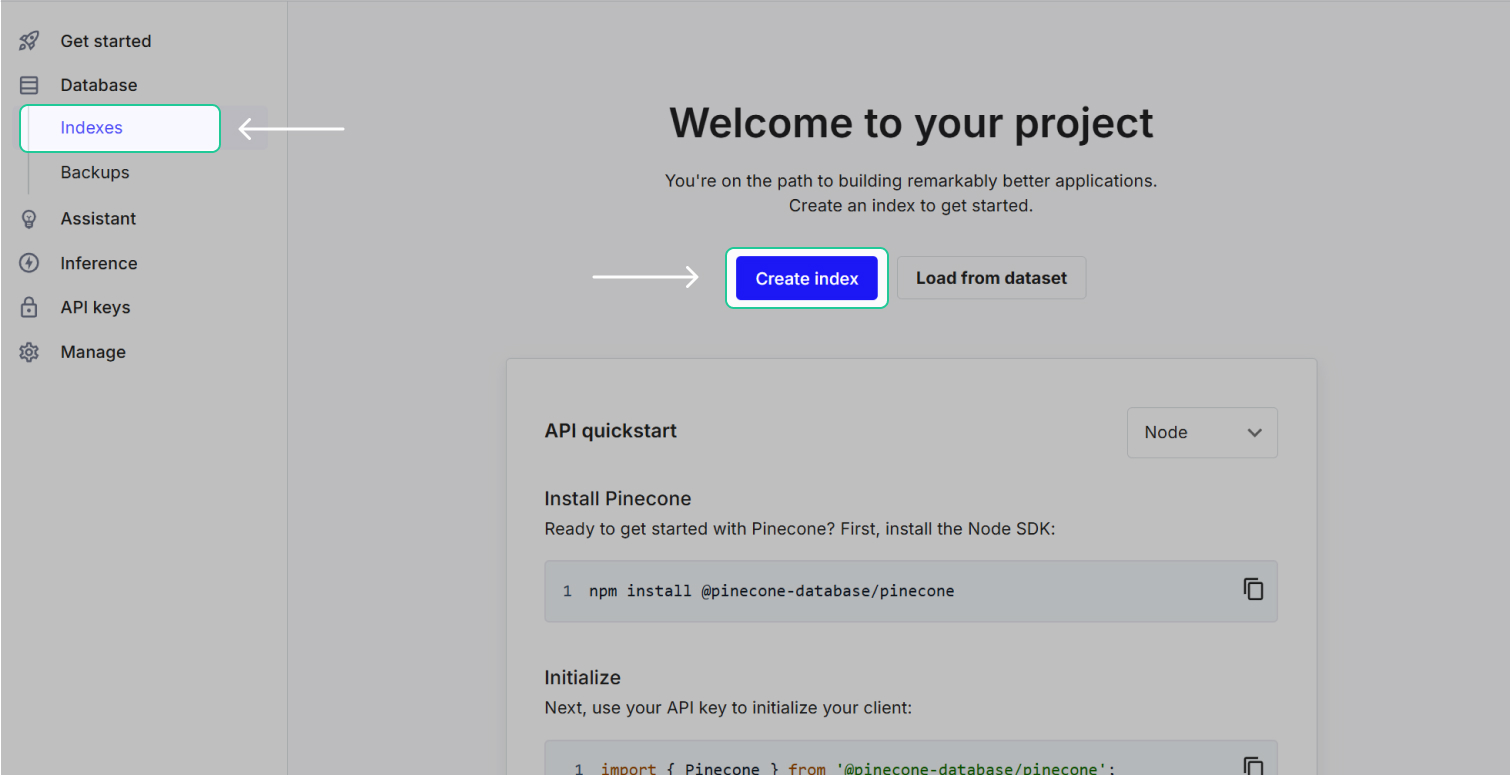The height and width of the screenshot is (775, 1510).
Task: Click the rocket icon beside Get started
Action: (x=29, y=41)
